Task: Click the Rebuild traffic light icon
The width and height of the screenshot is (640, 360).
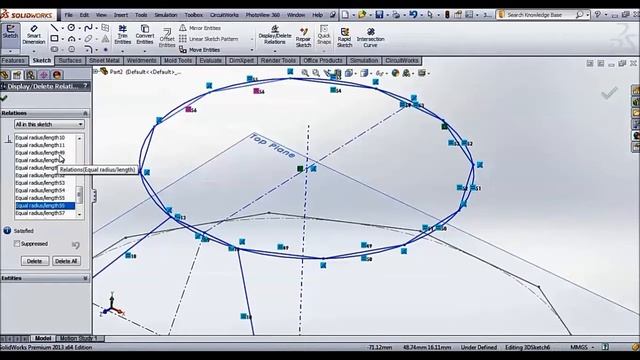Action: click(447, 15)
